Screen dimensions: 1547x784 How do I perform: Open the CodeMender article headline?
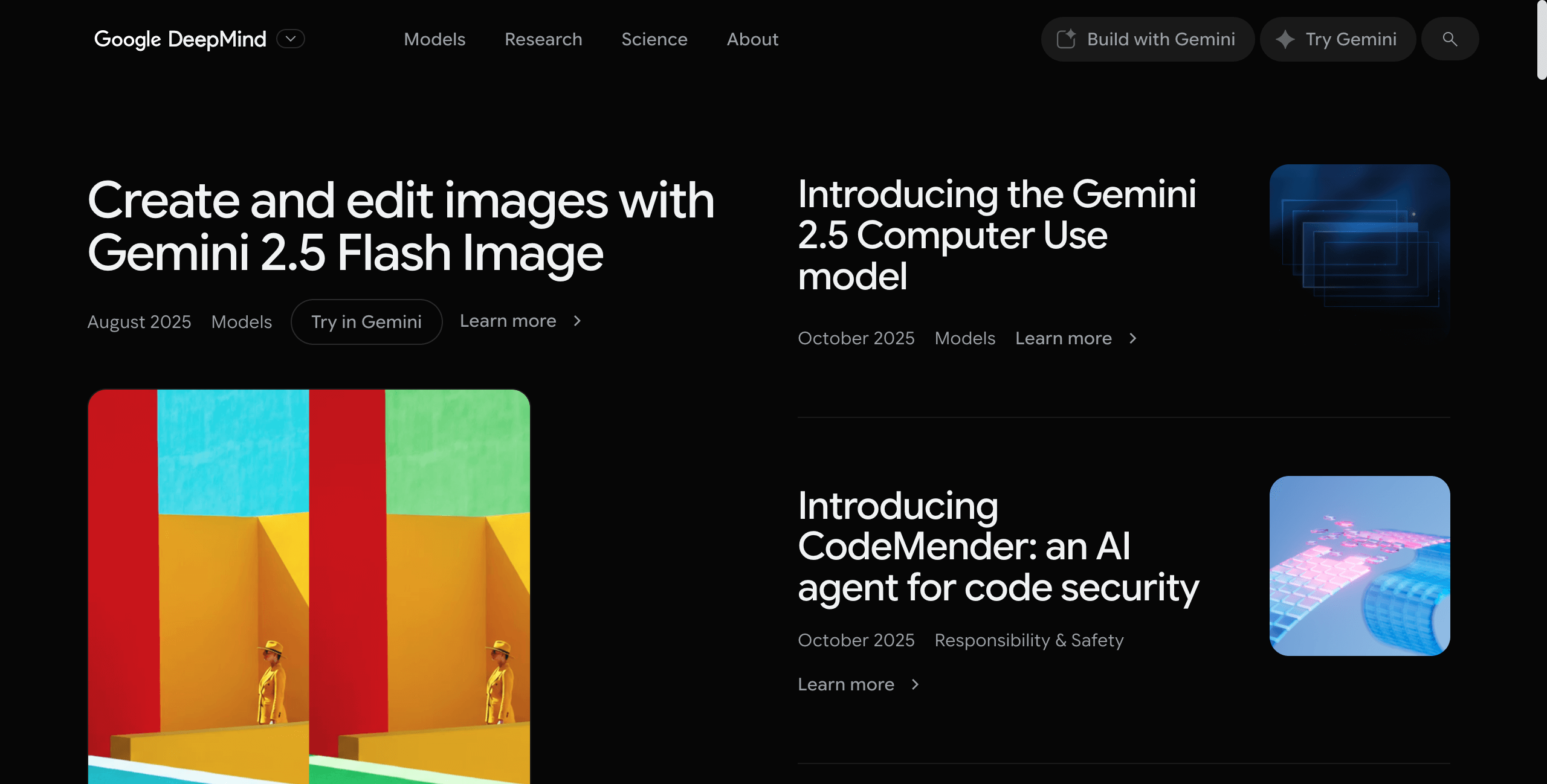coord(998,547)
